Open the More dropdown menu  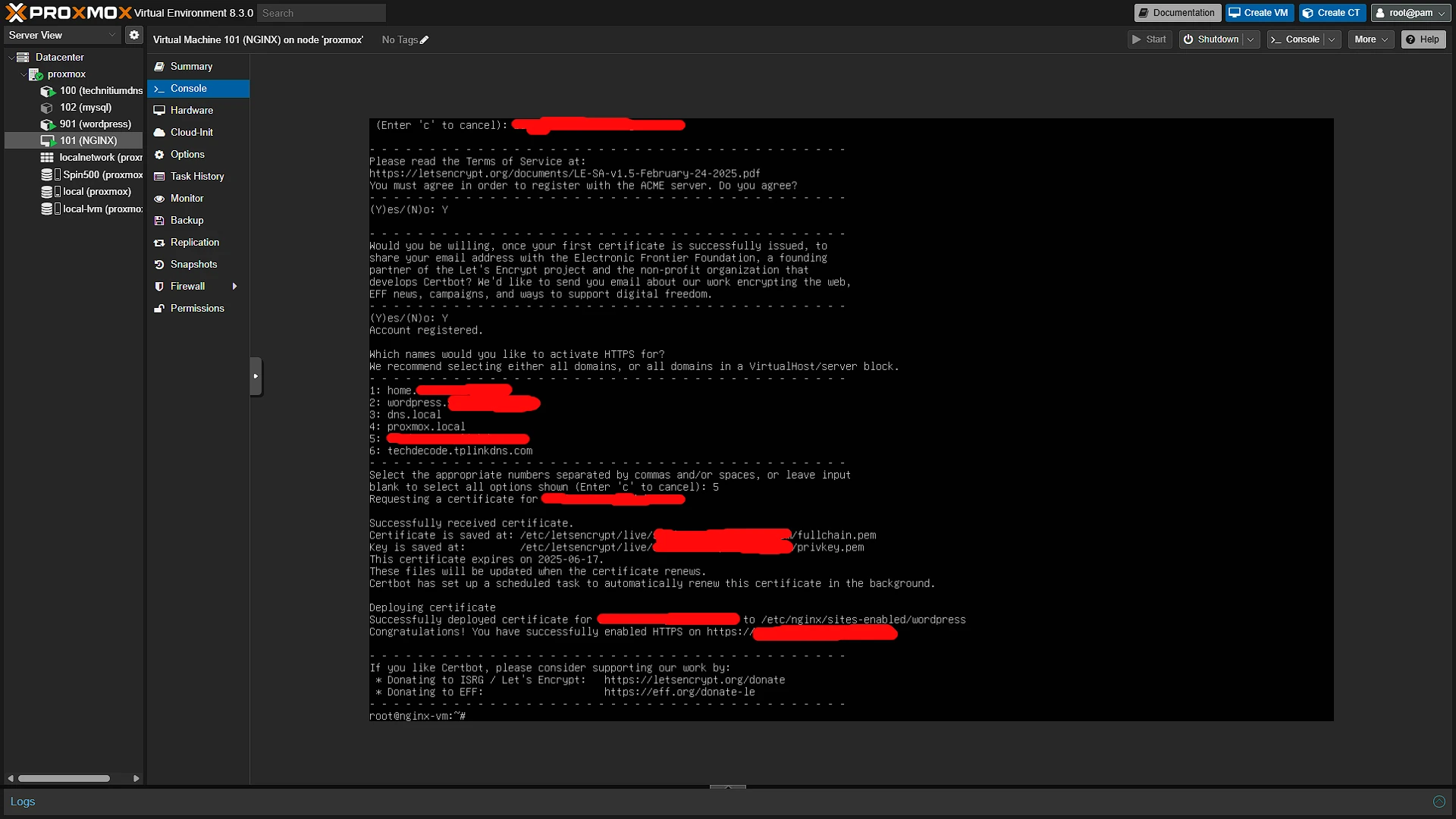tap(1371, 39)
